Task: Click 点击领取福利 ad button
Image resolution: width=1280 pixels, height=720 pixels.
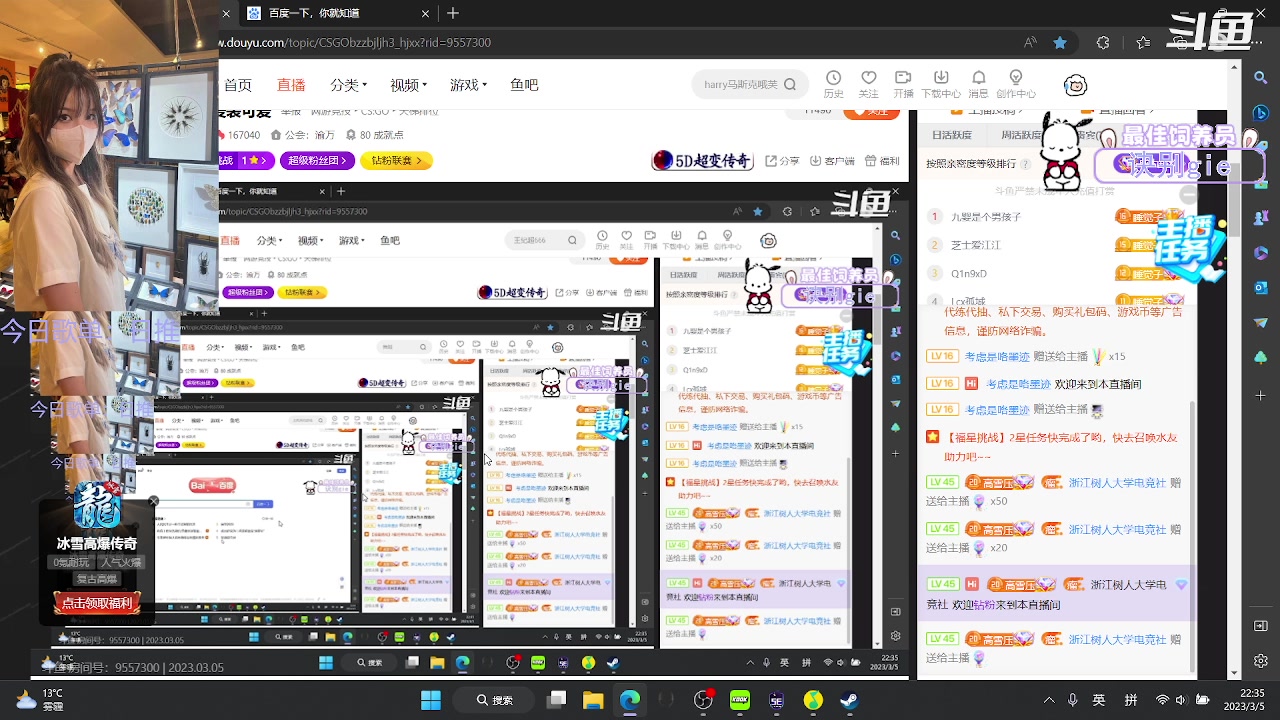Action: [97, 603]
